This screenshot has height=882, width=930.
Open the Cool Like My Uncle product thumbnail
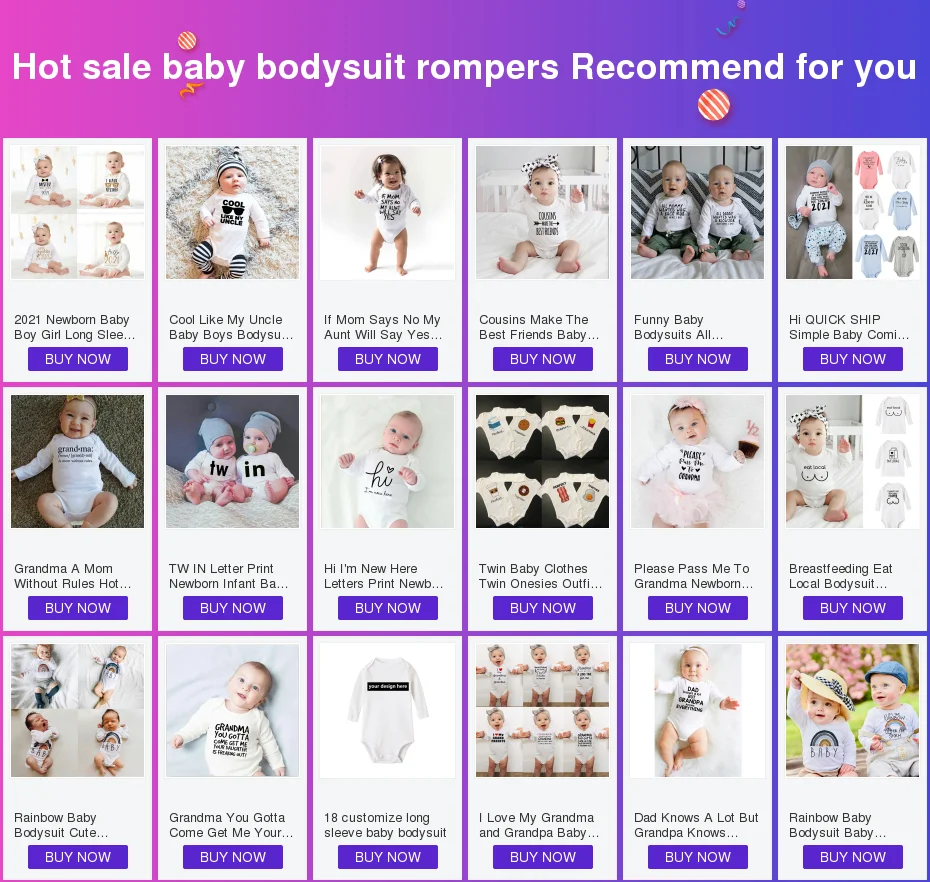click(232, 212)
